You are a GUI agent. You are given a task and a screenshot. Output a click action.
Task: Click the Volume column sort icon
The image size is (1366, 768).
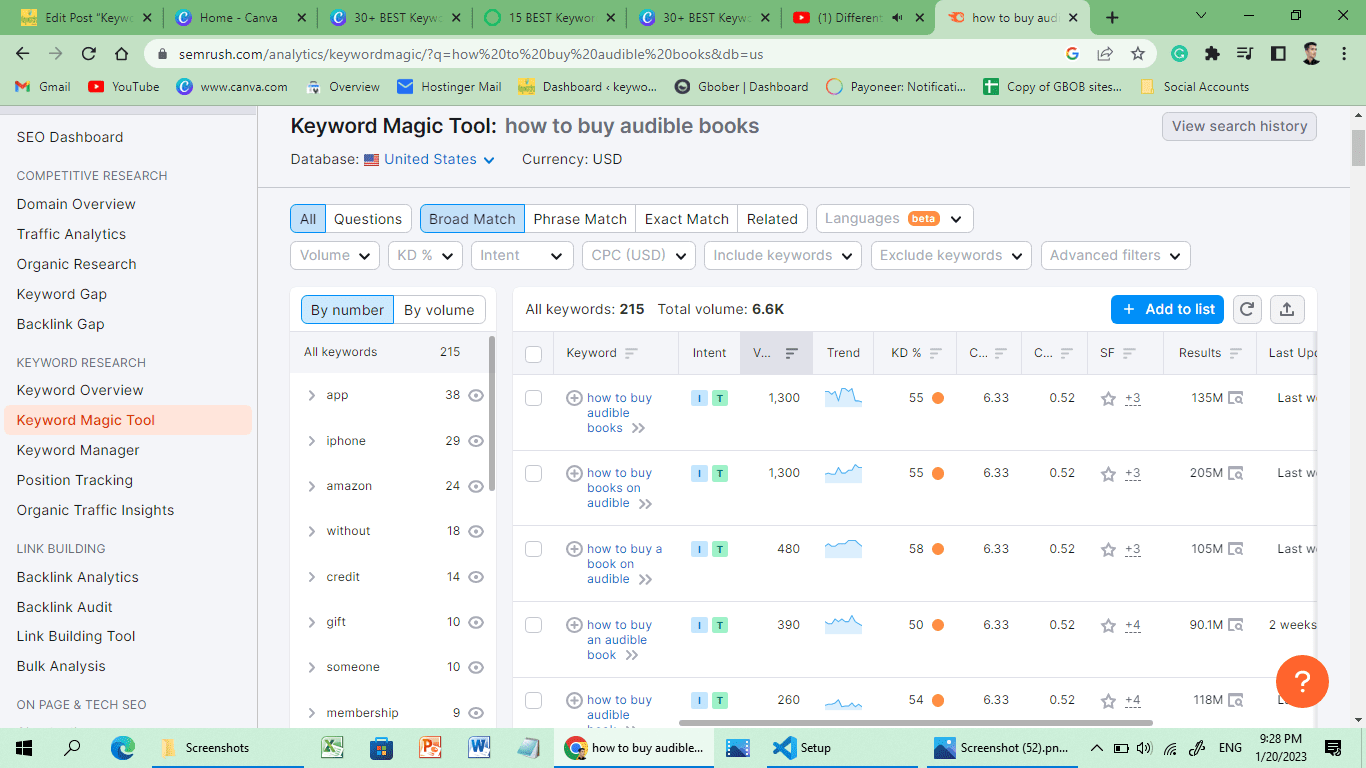click(792, 353)
